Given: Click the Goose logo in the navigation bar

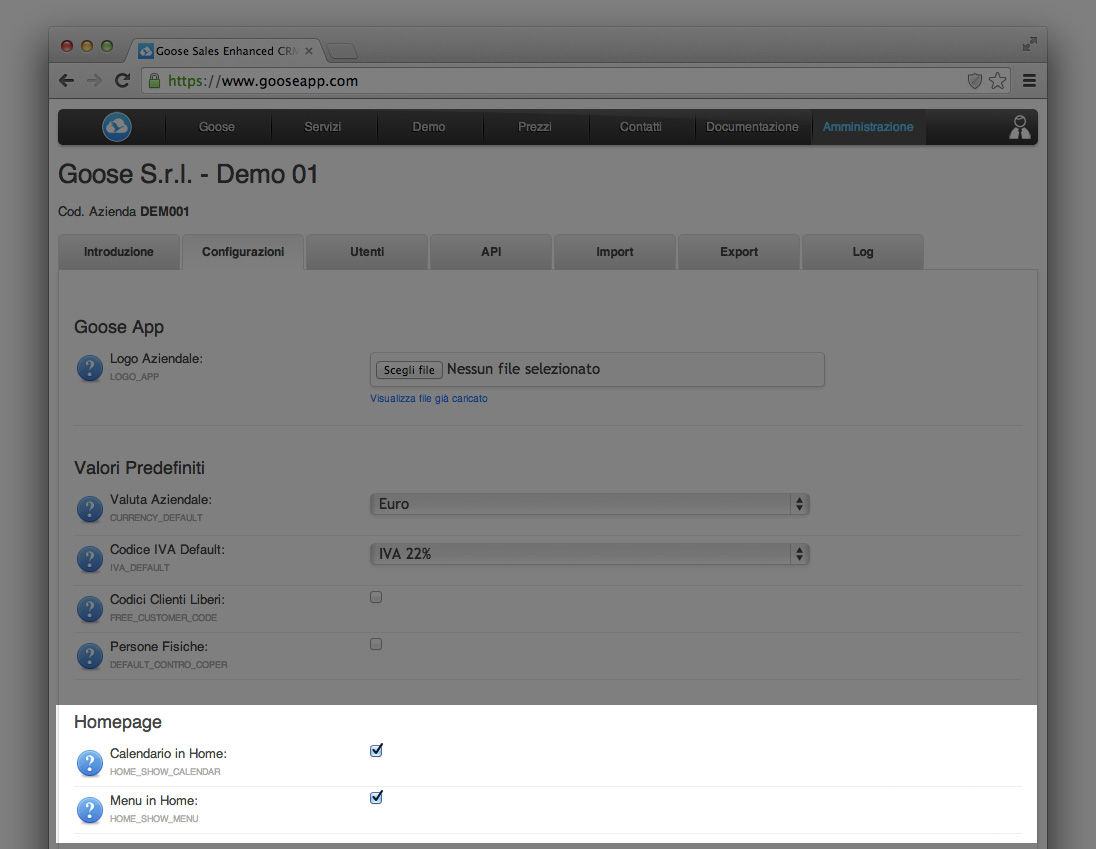Looking at the screenshot, I should click(x=116, y=126).
